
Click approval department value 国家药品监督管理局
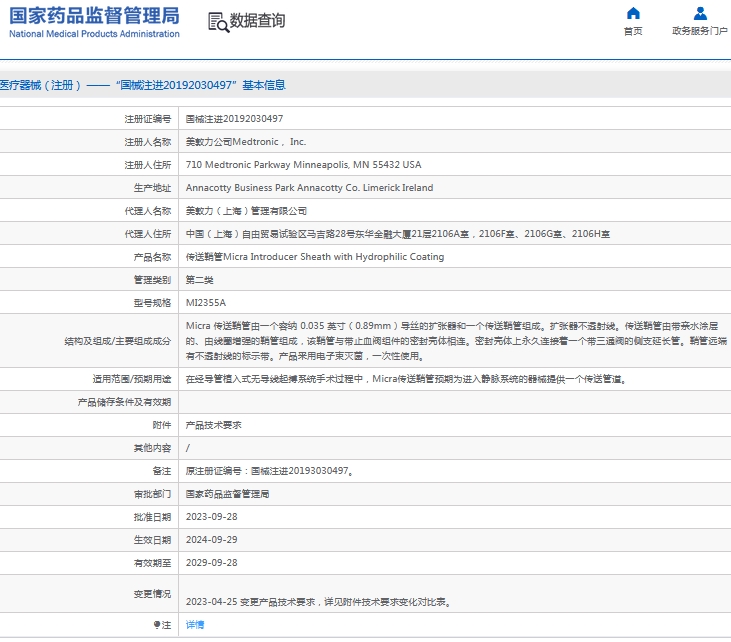coord(228,494)
